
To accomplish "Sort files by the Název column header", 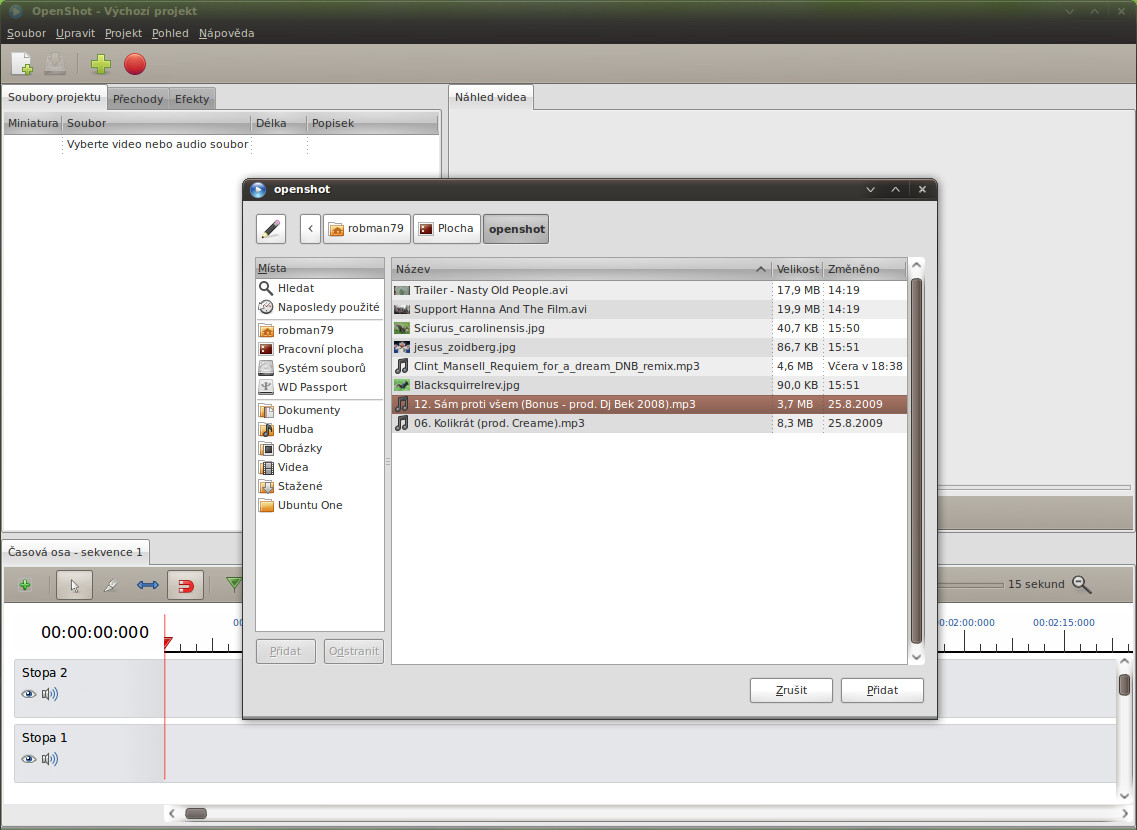I will click(x=580, y=269).
